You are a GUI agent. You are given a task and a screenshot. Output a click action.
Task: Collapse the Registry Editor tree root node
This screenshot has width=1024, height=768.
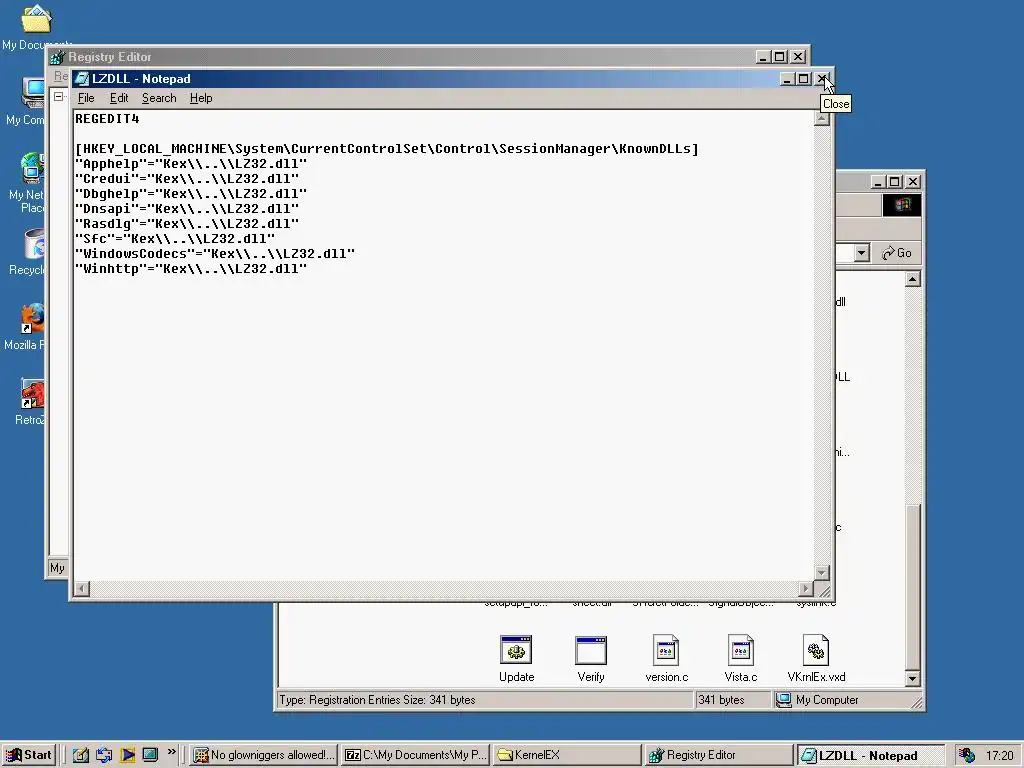(59, 97)
